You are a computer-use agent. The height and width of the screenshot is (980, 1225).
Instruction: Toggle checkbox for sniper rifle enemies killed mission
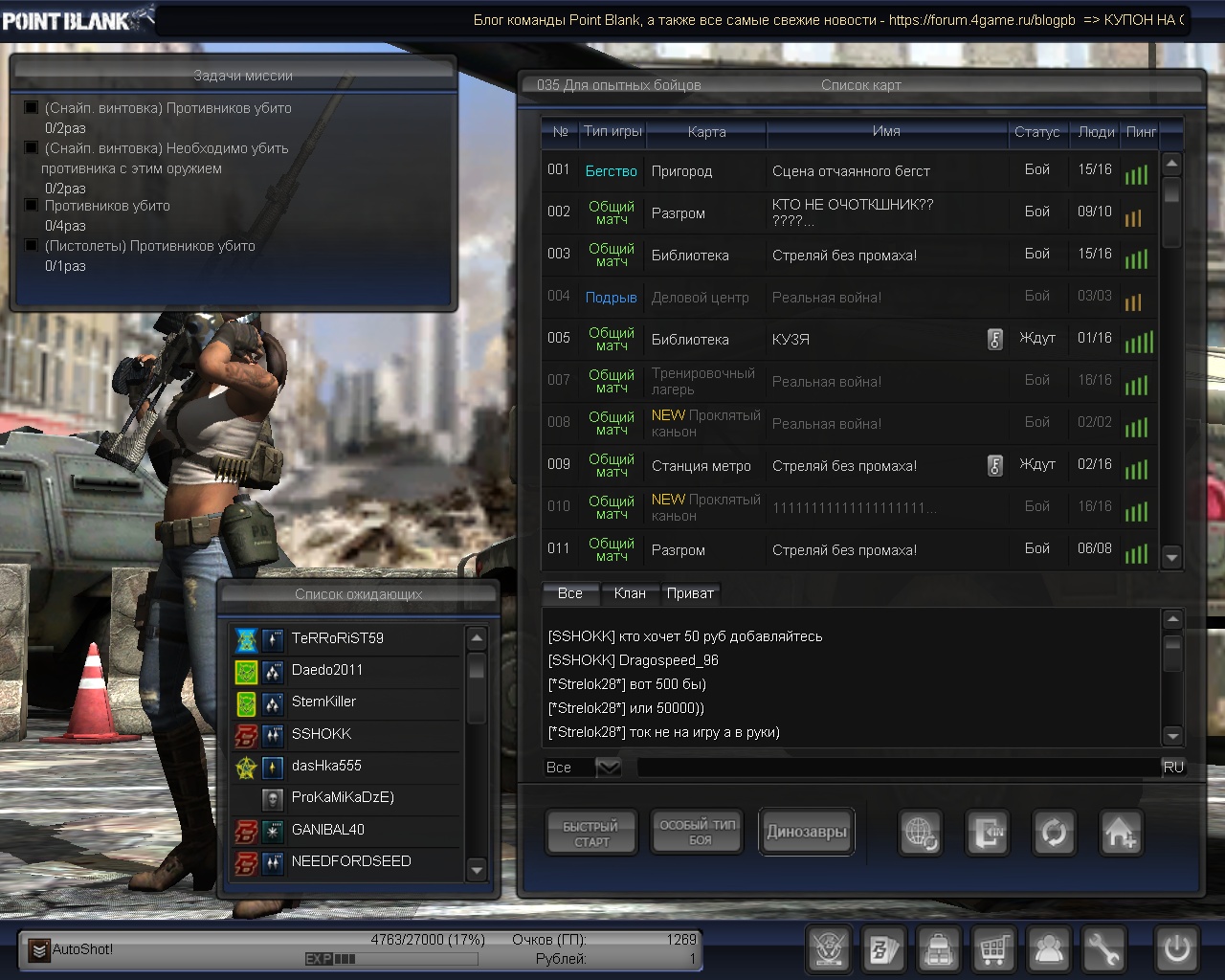(x=31, y=107)
